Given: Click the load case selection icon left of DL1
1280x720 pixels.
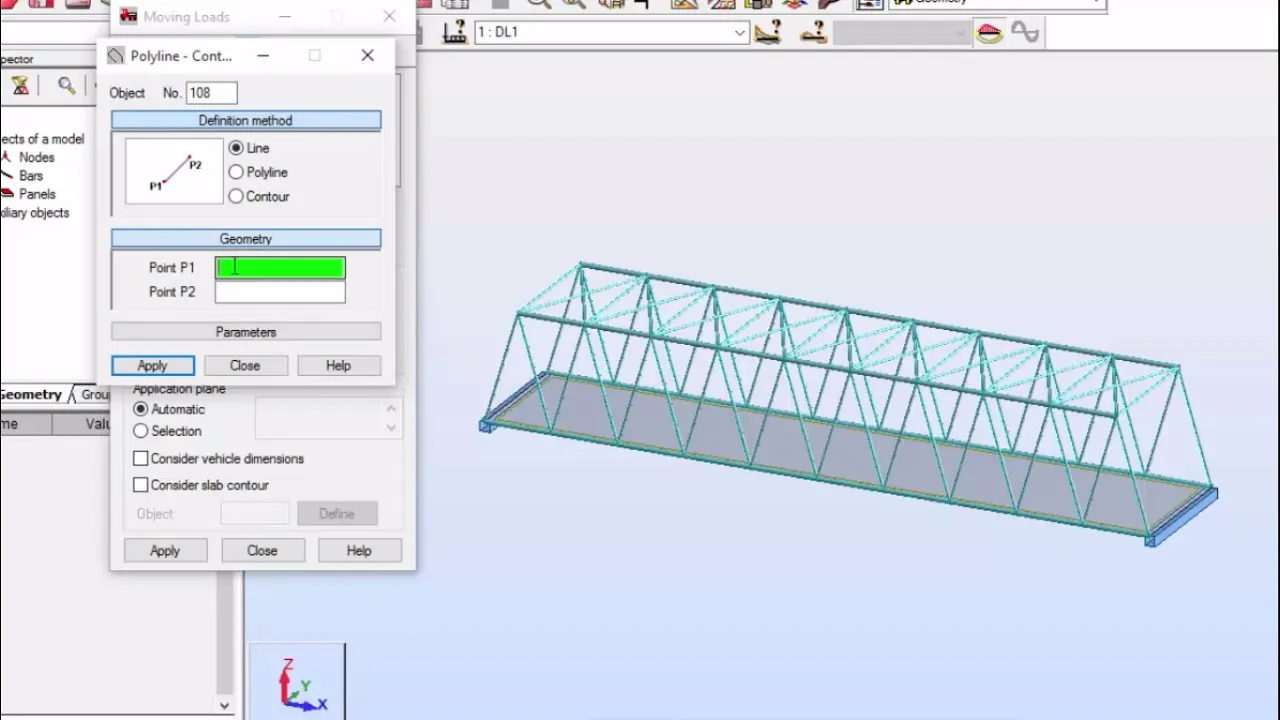Looking at the screenshot, I should pyautogui.click(x=454, y=33).
